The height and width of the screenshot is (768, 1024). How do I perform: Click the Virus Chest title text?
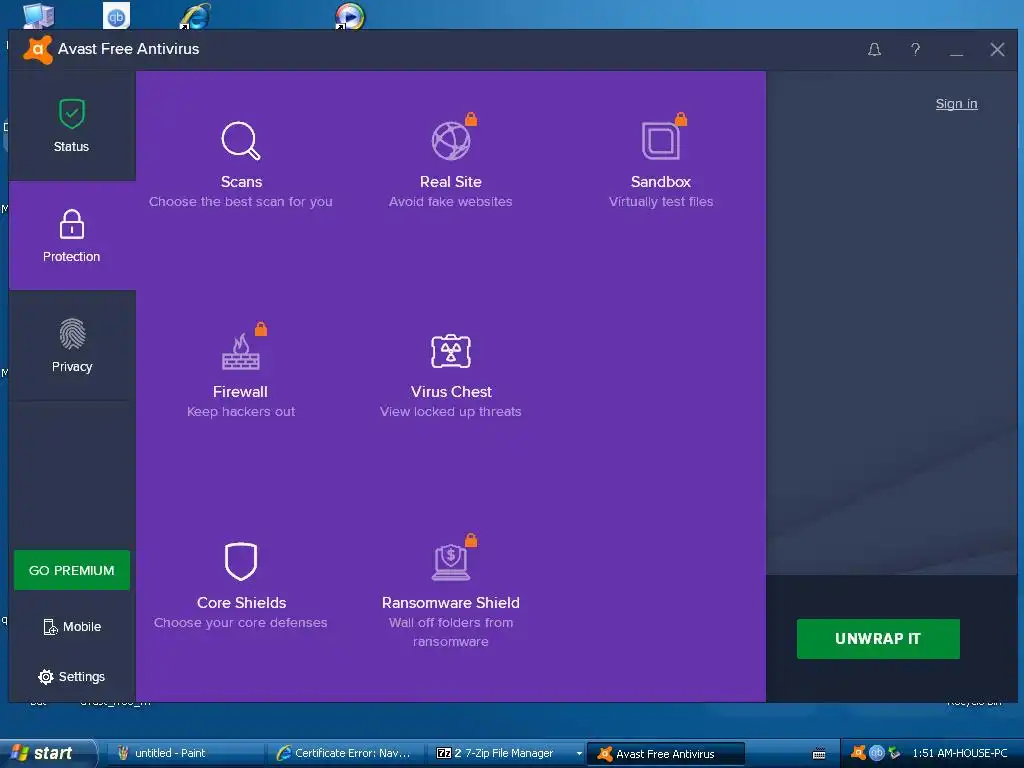click(x=451, y=392)
